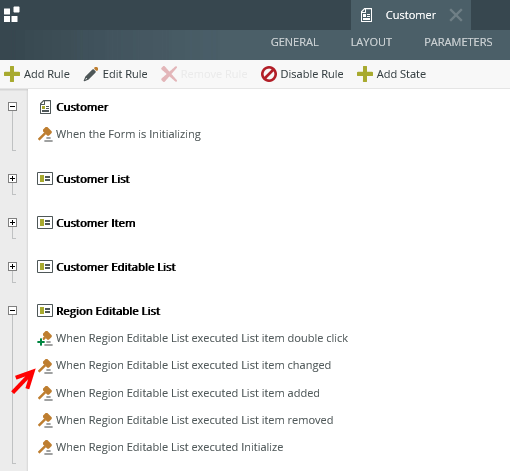Expand the Customer Editable List node
This screenshot has height=471, width=510.
(13, 267)
